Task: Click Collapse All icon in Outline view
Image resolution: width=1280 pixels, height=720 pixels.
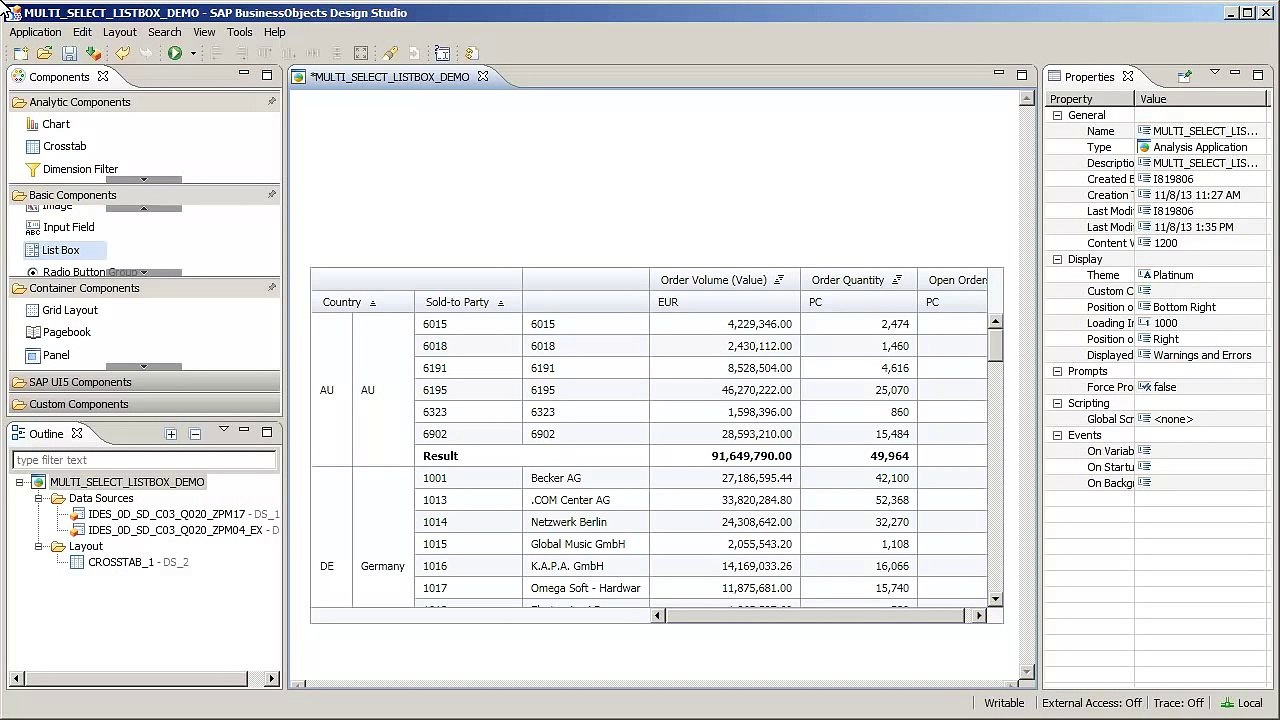Action: coord(195,434)
